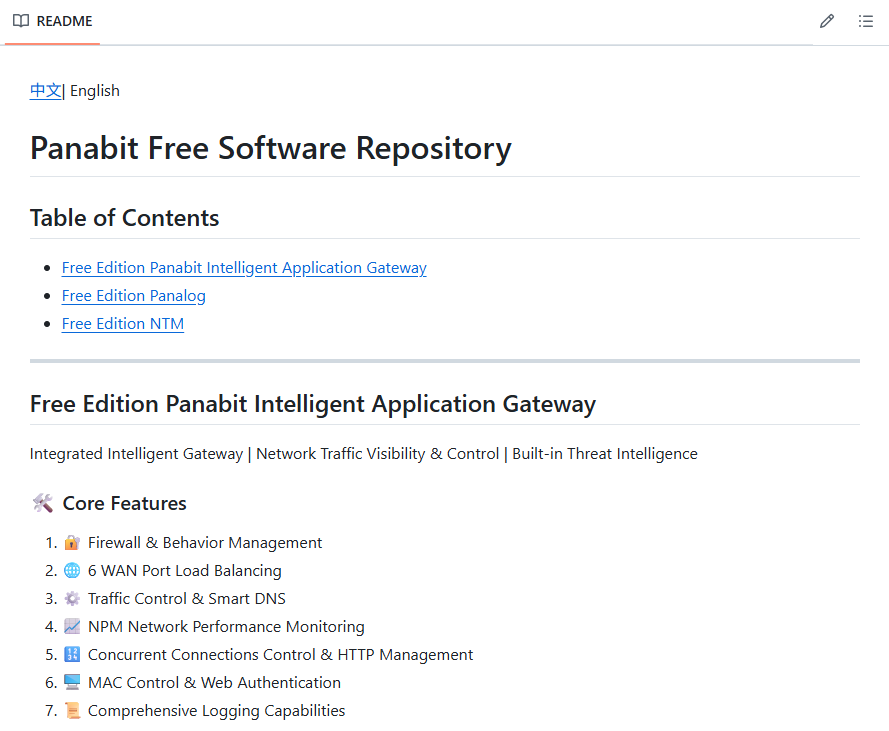Click the chart emoji beside NPM
Image resolution: width=889 pixels, height=731 pixels.
click(72, 626)
